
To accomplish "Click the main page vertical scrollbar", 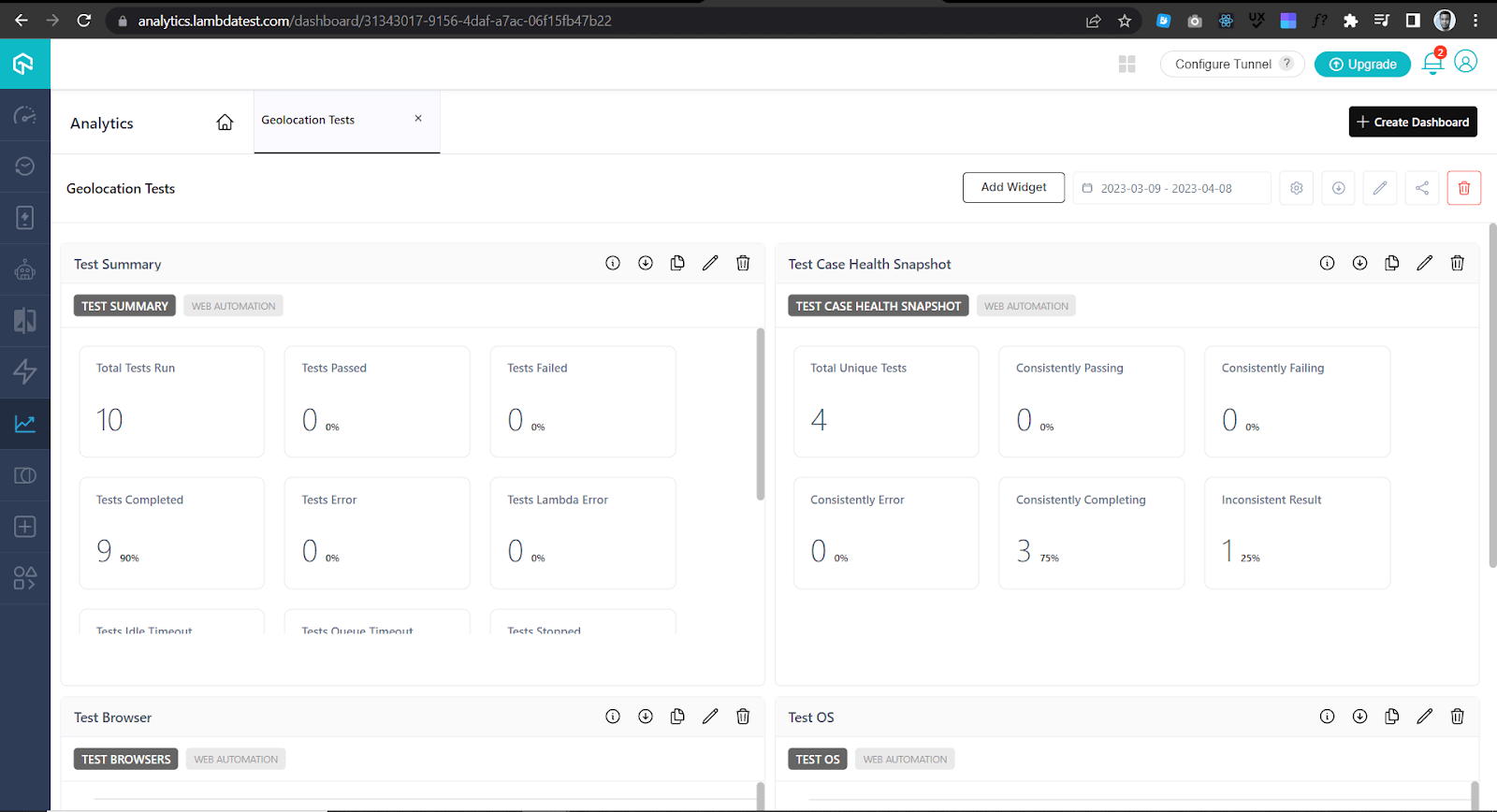I will click(x=1492, y=395).
